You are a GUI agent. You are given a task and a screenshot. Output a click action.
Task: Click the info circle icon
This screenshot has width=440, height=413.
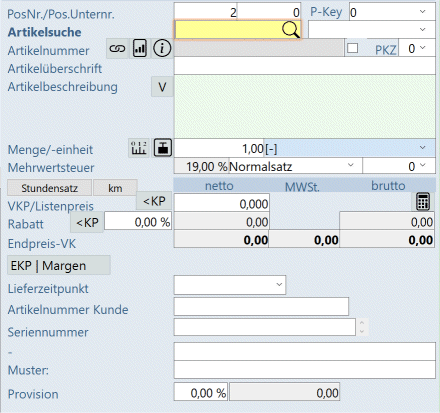tap(162, 49)
